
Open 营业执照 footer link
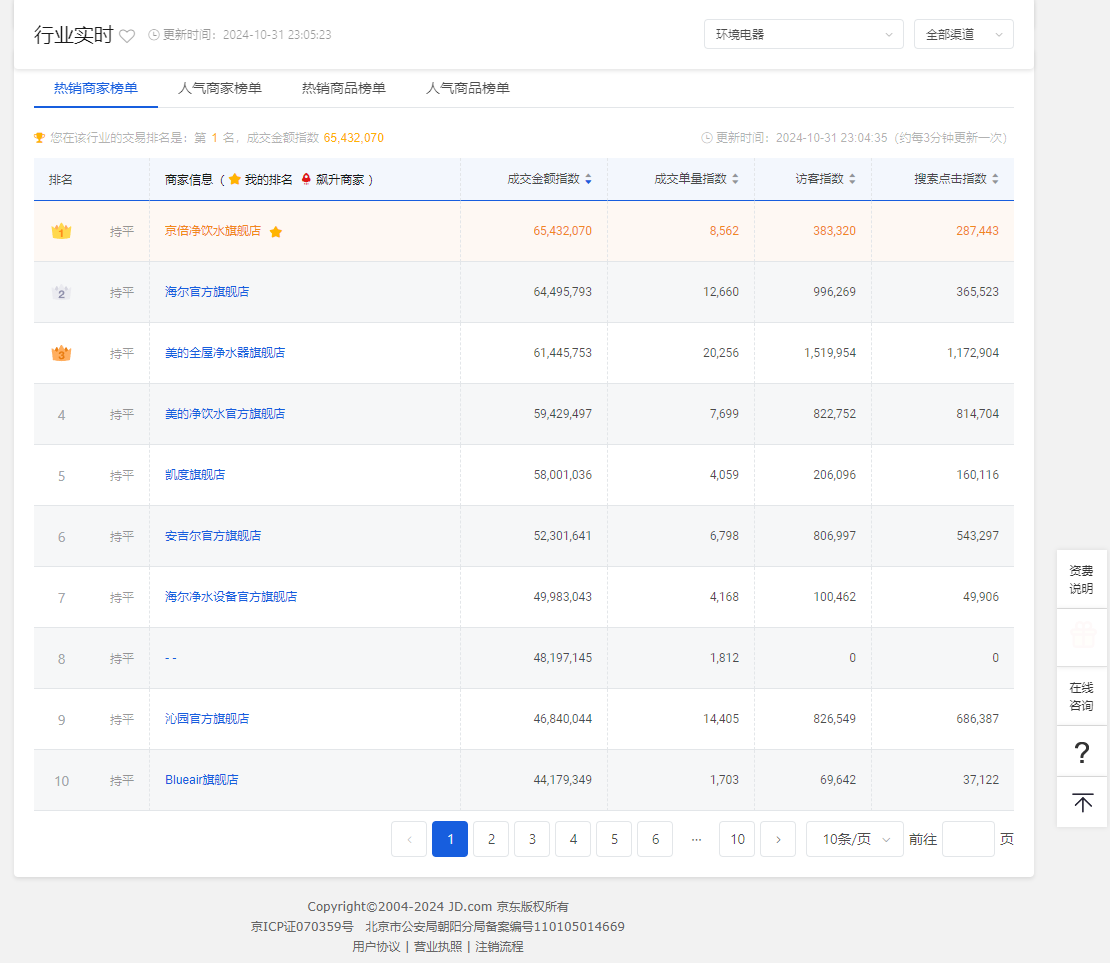coord(438,947)
